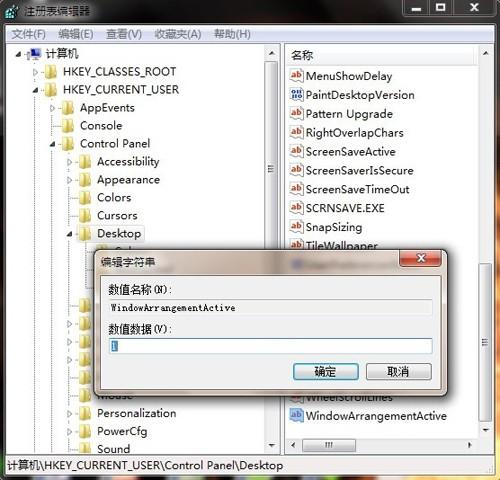
Task: Click the ab icon beside MenuShowDelay
Action: pos(296,75)
